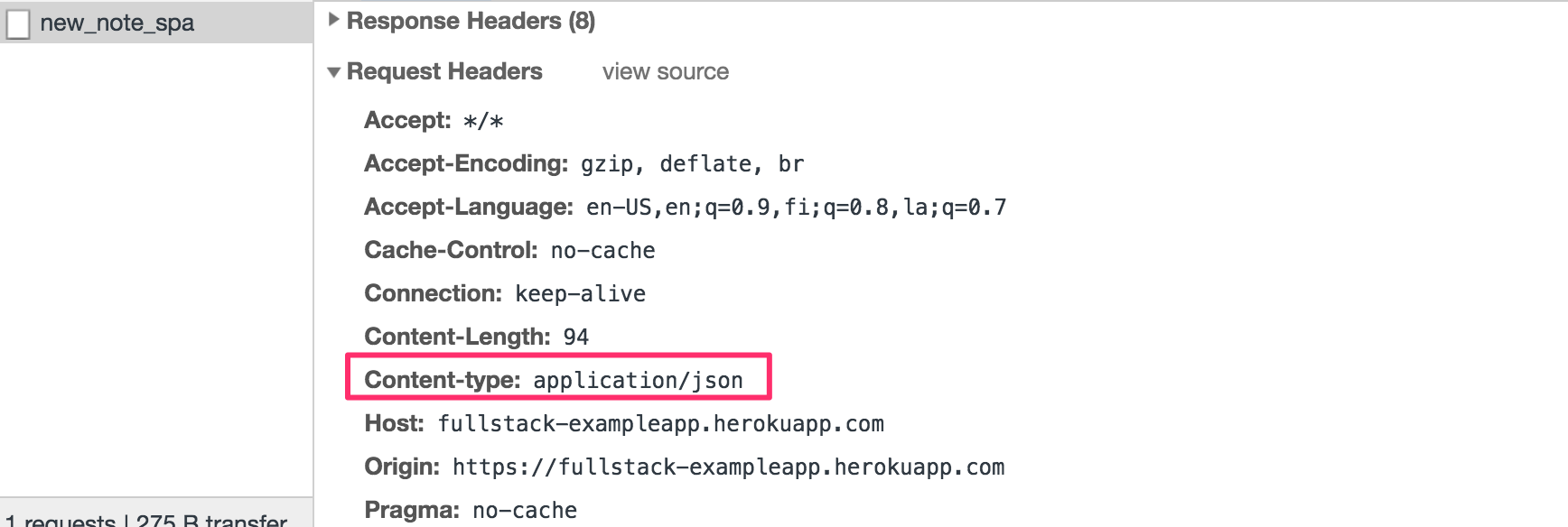The height and width of the screenshot is (527, 1568).
Task: Click the requests and transfer summary text
Action: (x=146, y=520)
